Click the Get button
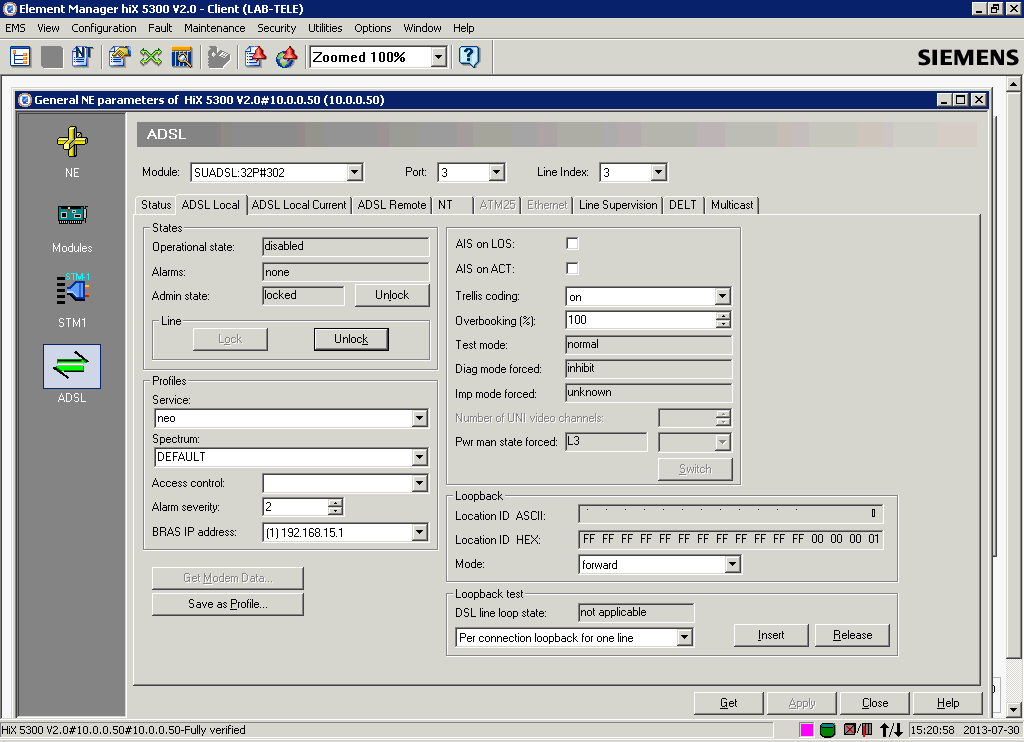Image resolution: width=1024 pixels, height=742 pixels. tap(729, 703)
